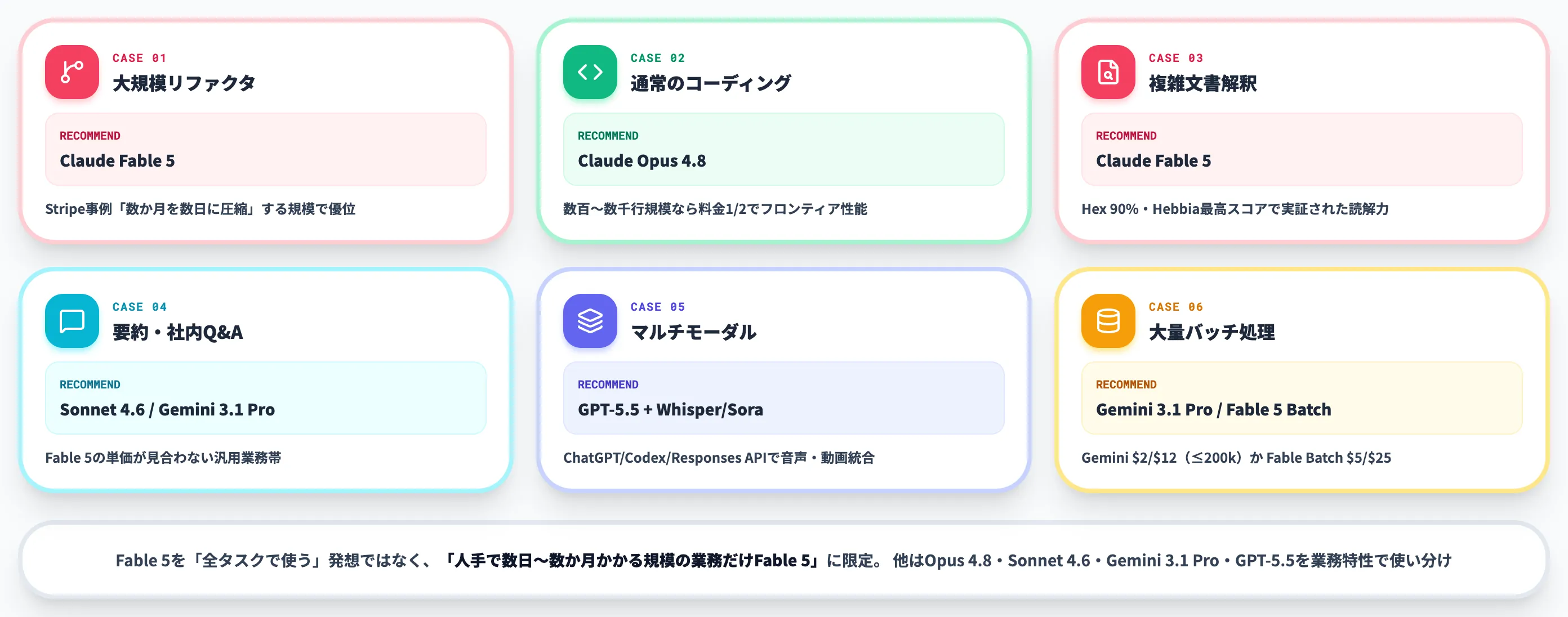Click the CASE 01 label
This screenshot has height=617, width=1568.
139,58
